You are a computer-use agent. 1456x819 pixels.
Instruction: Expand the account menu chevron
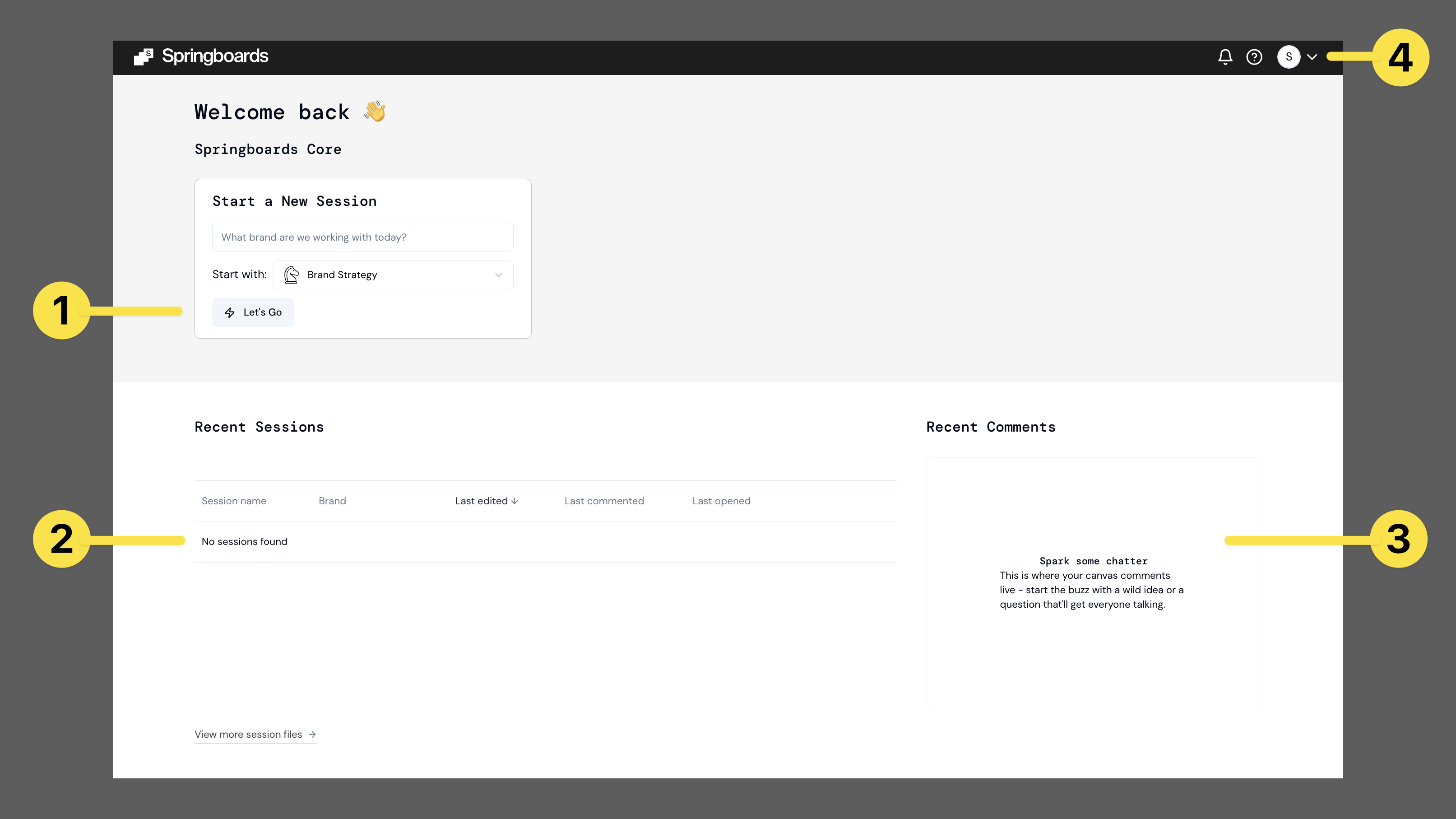coord(1312,57)
